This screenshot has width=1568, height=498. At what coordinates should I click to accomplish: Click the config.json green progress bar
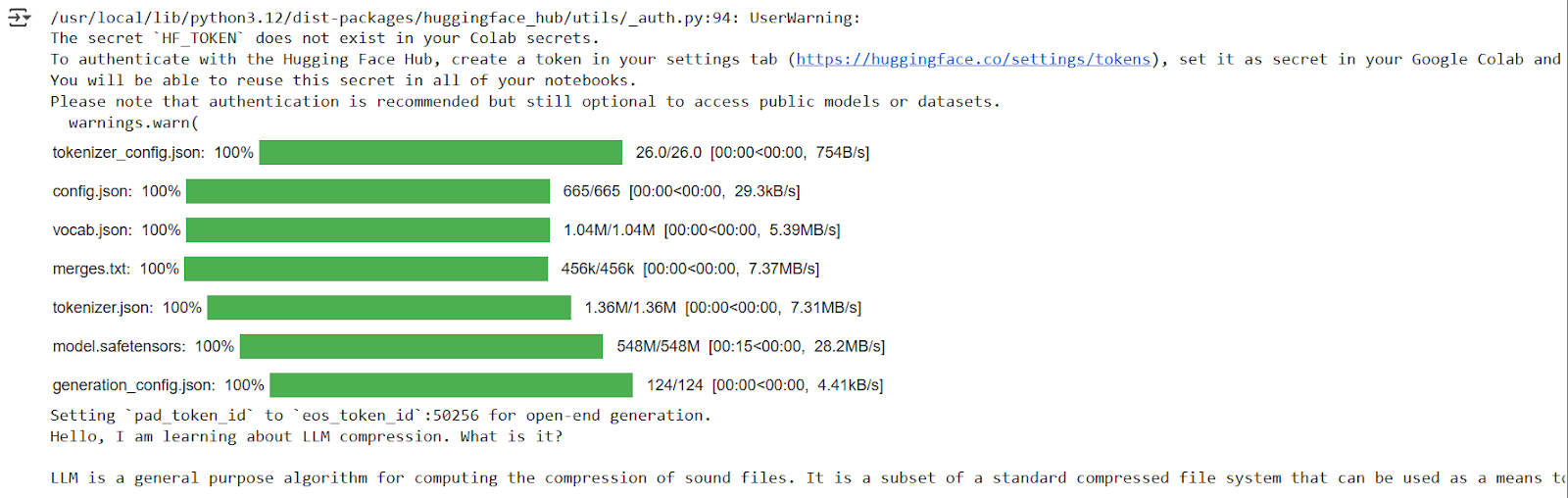367,191
